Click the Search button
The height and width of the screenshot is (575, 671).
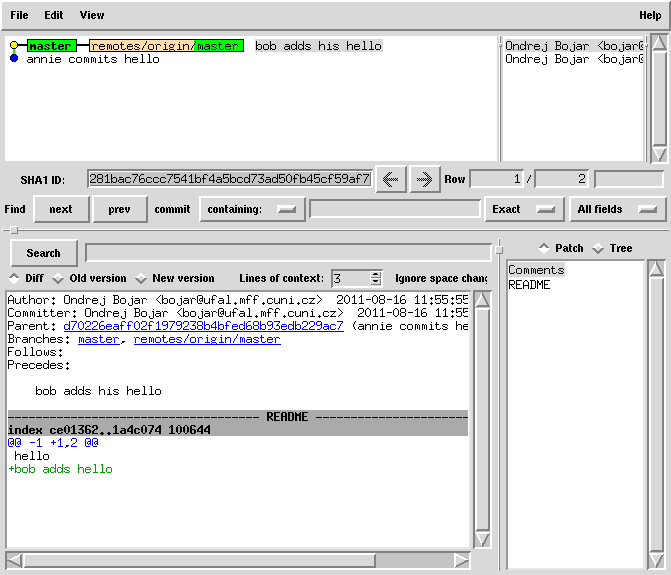pos(43,253)
